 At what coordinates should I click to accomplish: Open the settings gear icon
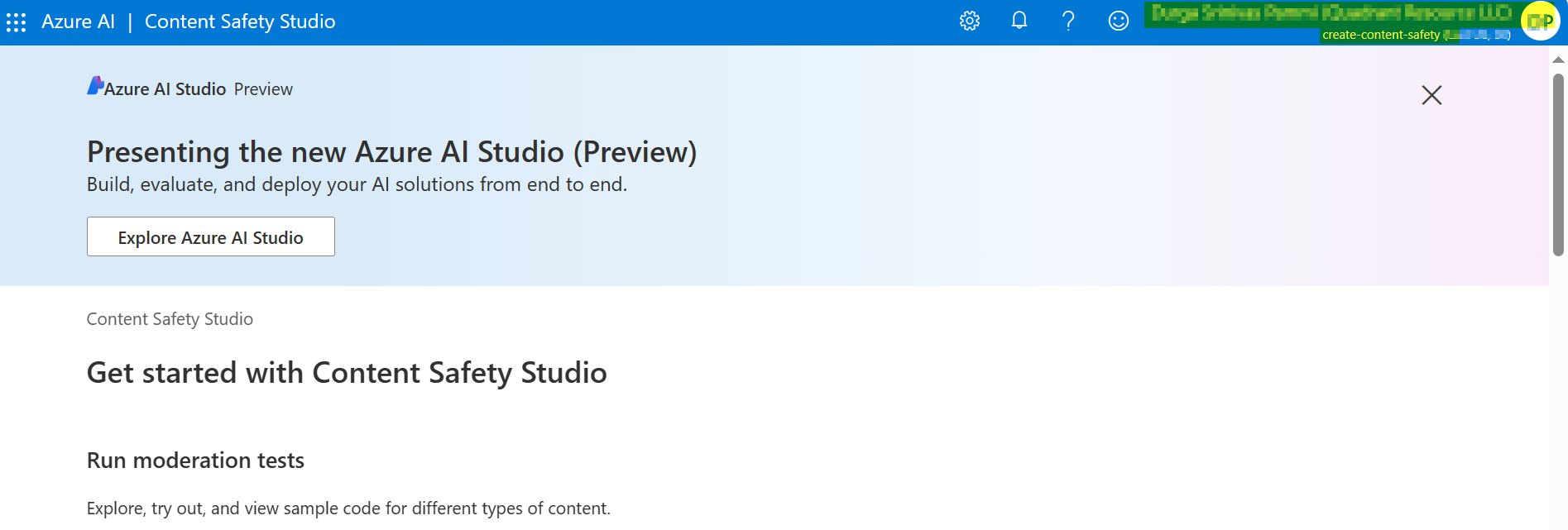tap(970, 21)
